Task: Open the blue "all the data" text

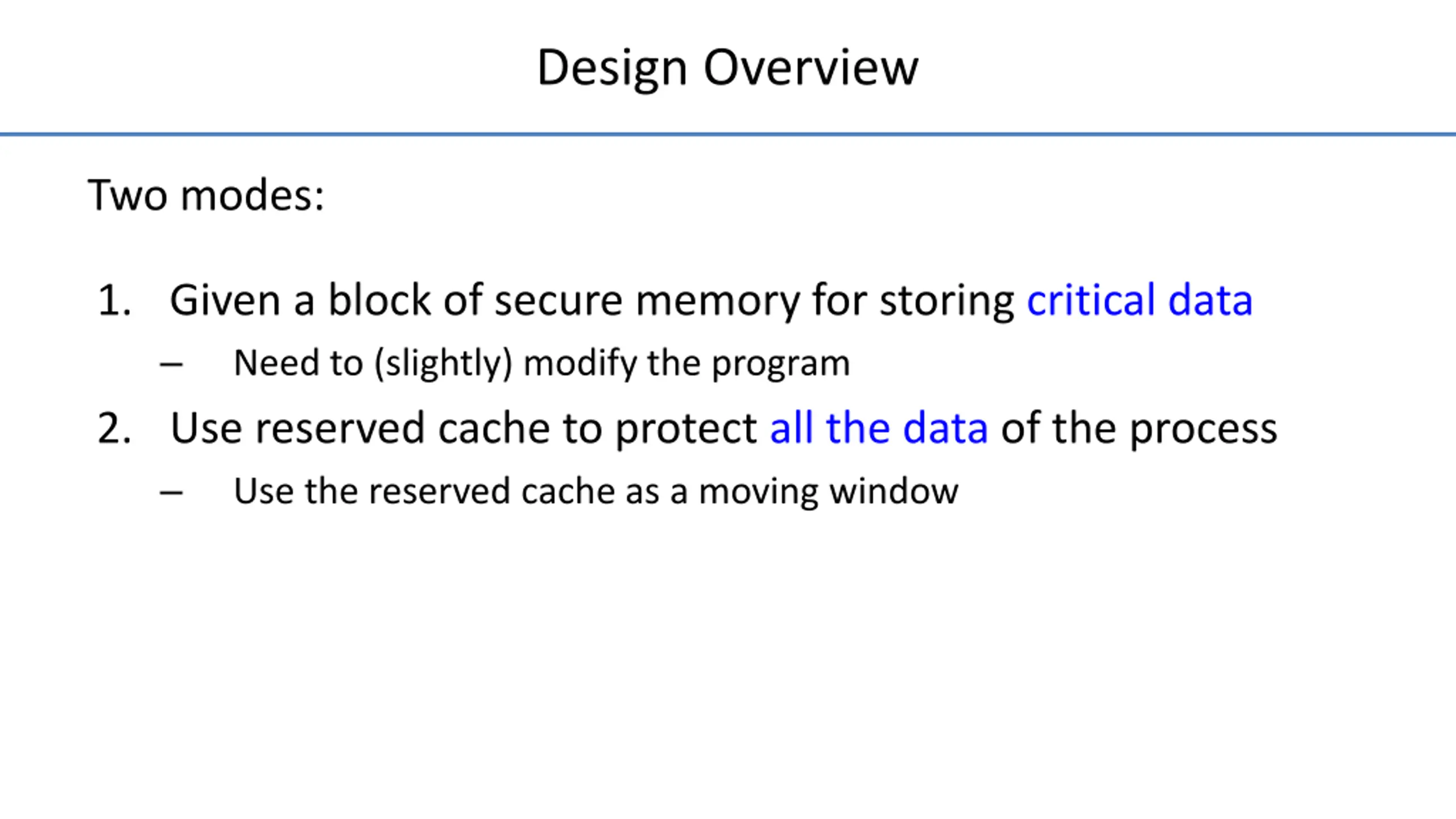Action: pyautogui.click(x=879, y=428)
